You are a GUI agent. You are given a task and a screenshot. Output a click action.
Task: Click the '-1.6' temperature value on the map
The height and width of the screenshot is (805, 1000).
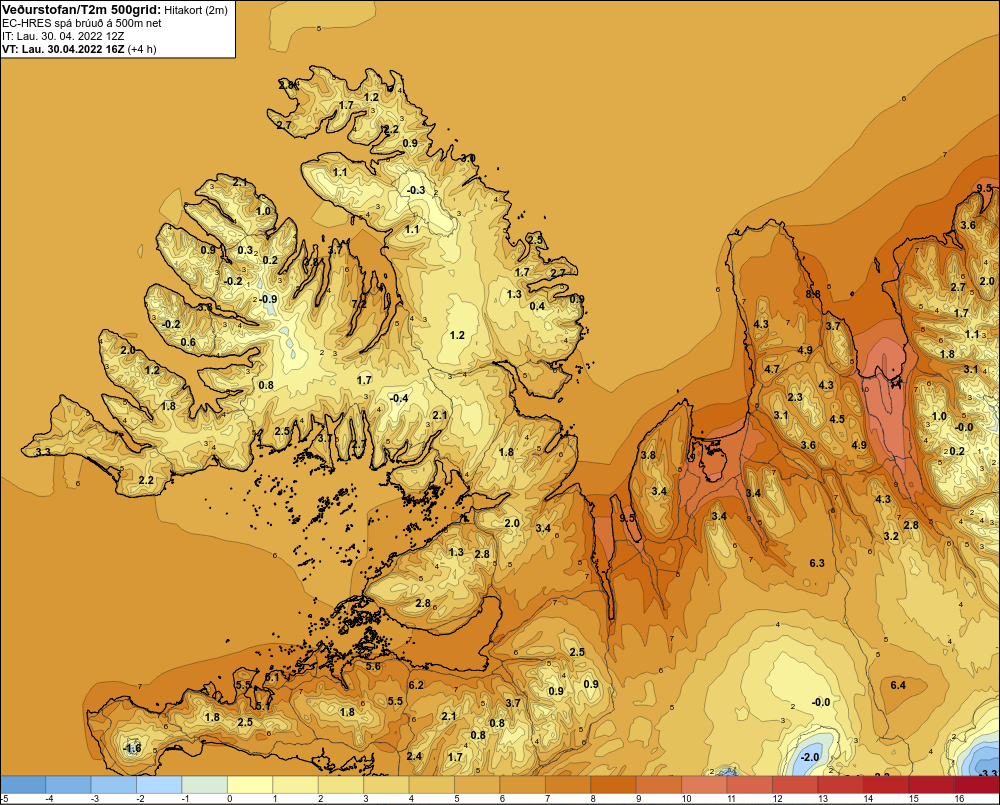[132, 749]
